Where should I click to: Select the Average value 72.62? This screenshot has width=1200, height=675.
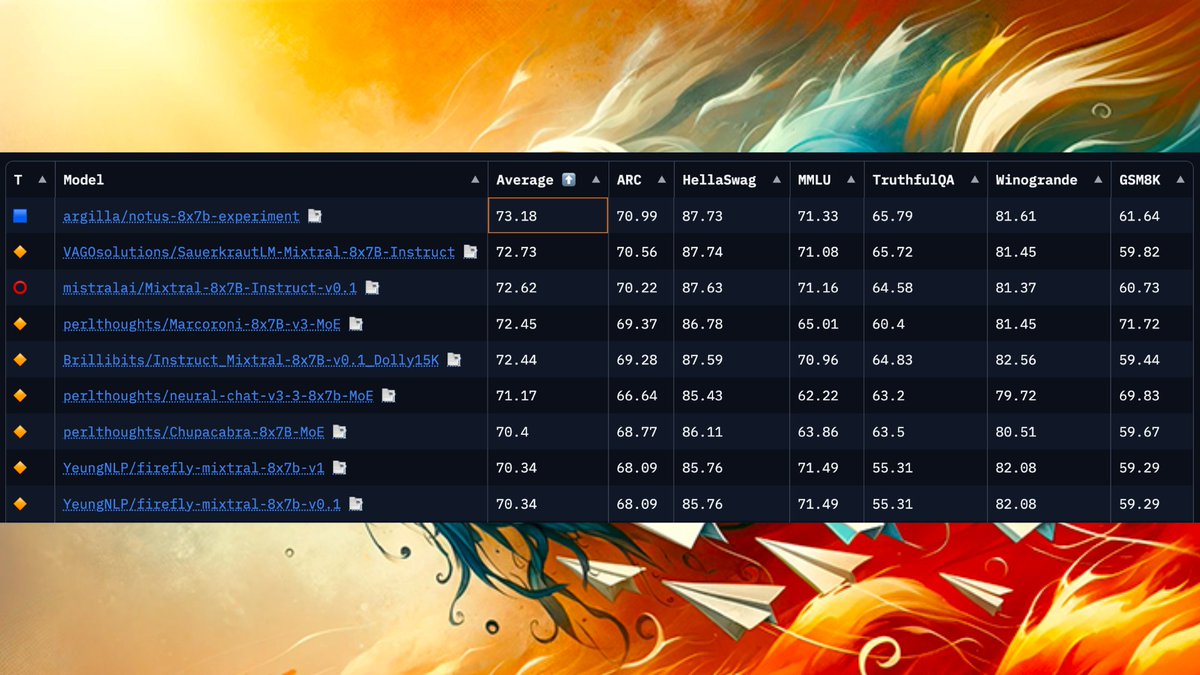click(516, 288)
